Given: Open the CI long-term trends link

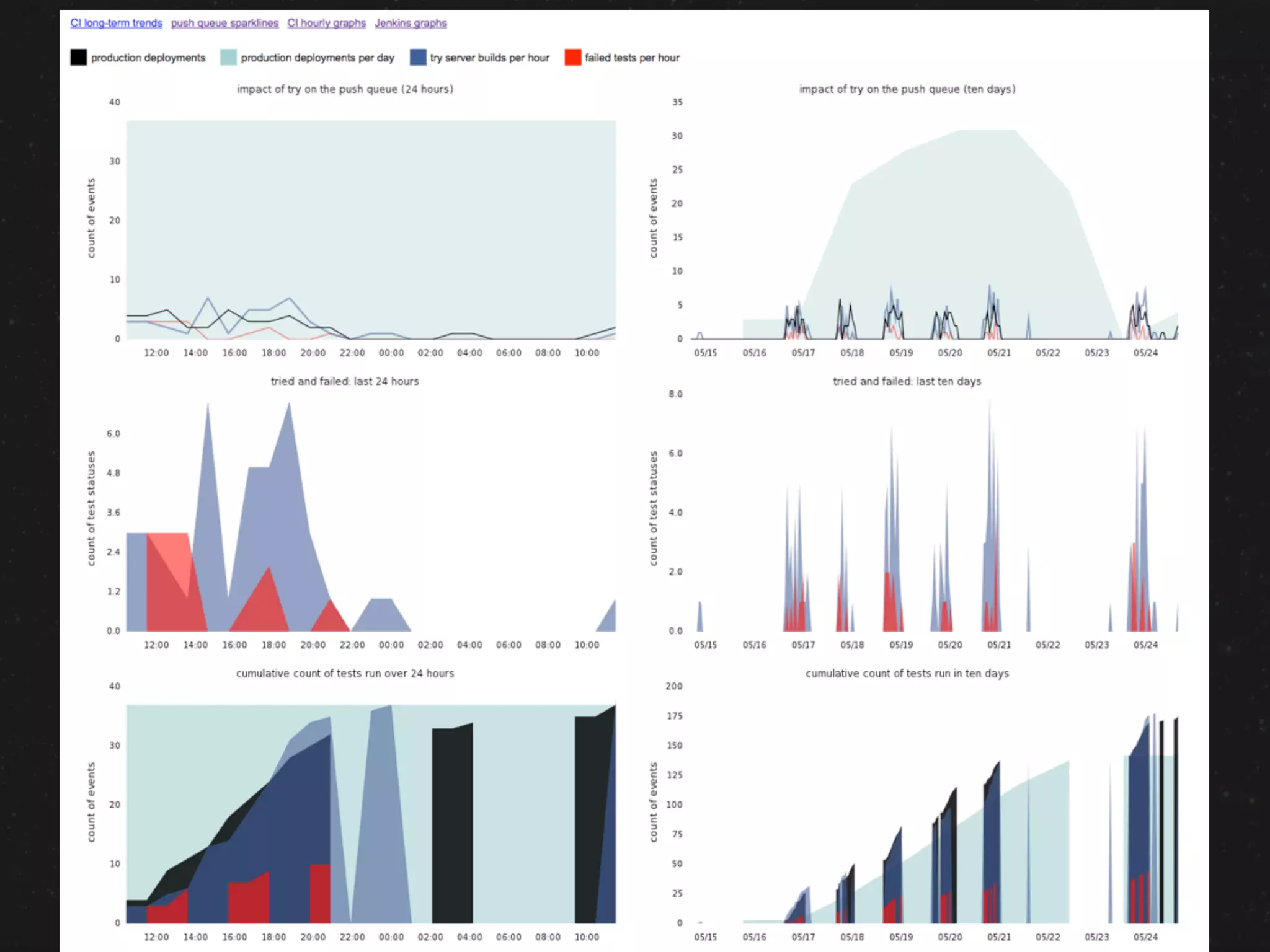Looking at the screenshot, I should tap(116, 23).
